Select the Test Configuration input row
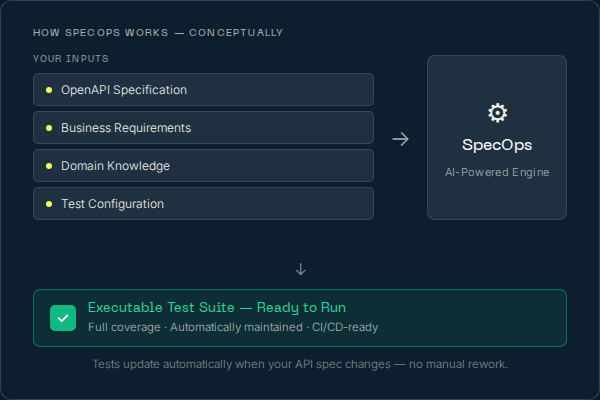Image resolution: width=600 pixels, height=400 pixels. click(203, 204)
